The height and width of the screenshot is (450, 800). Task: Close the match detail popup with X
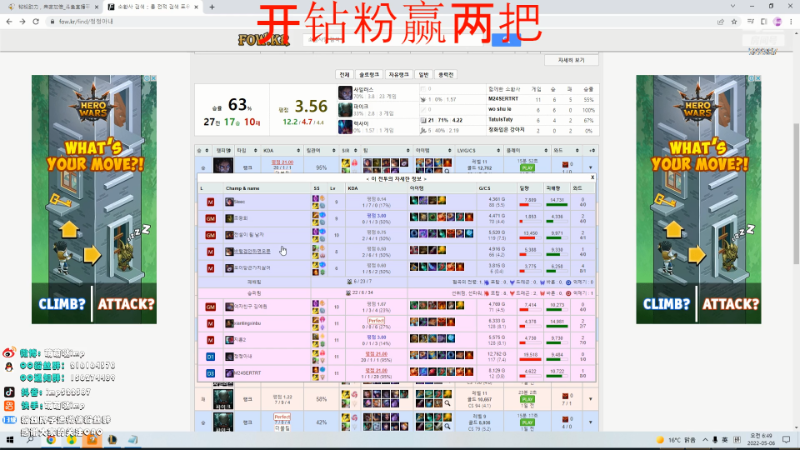pyautogui.click(x=592, y=178)
